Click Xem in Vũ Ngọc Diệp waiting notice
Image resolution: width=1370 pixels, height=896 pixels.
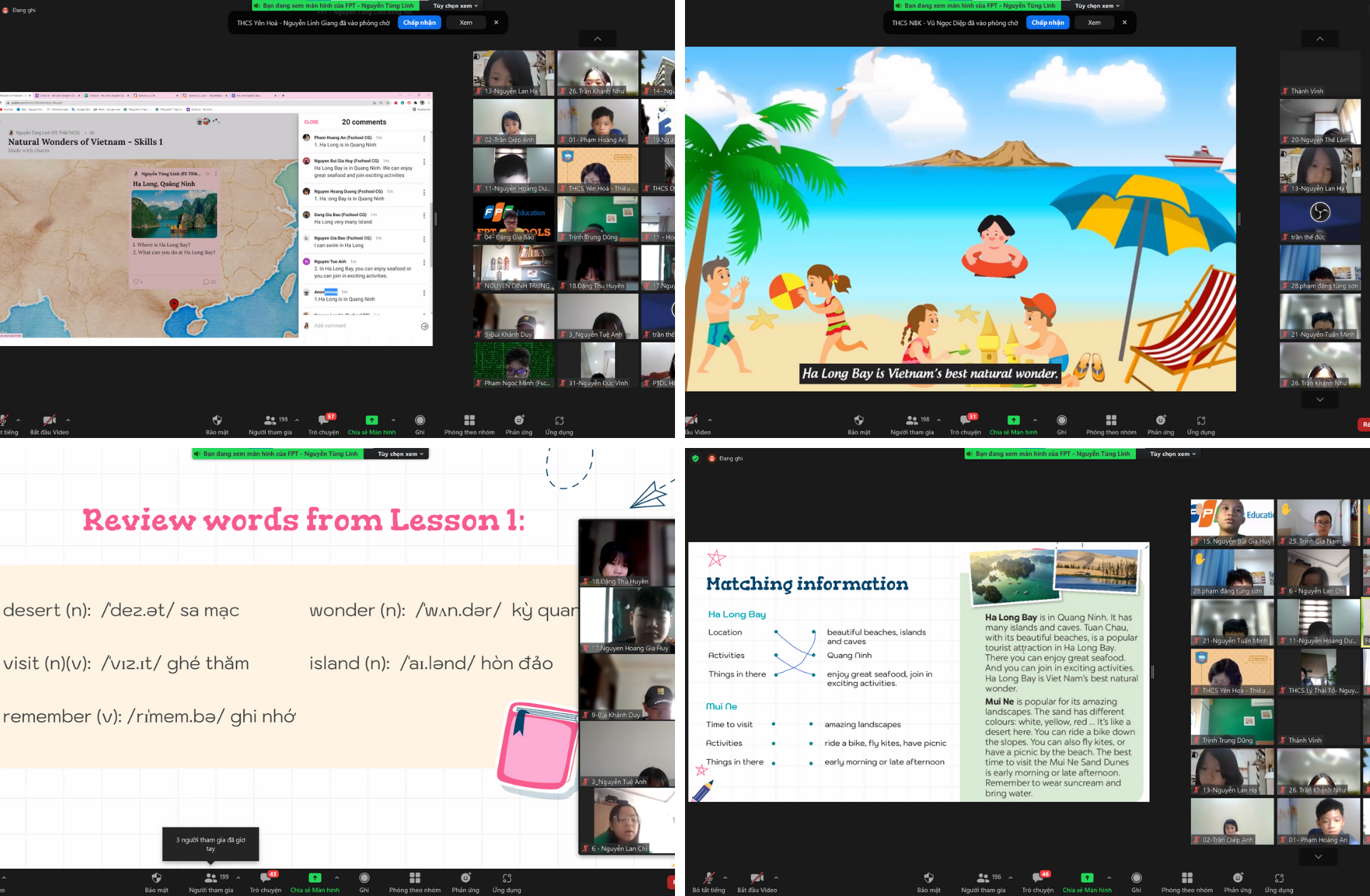point(1094,23)
